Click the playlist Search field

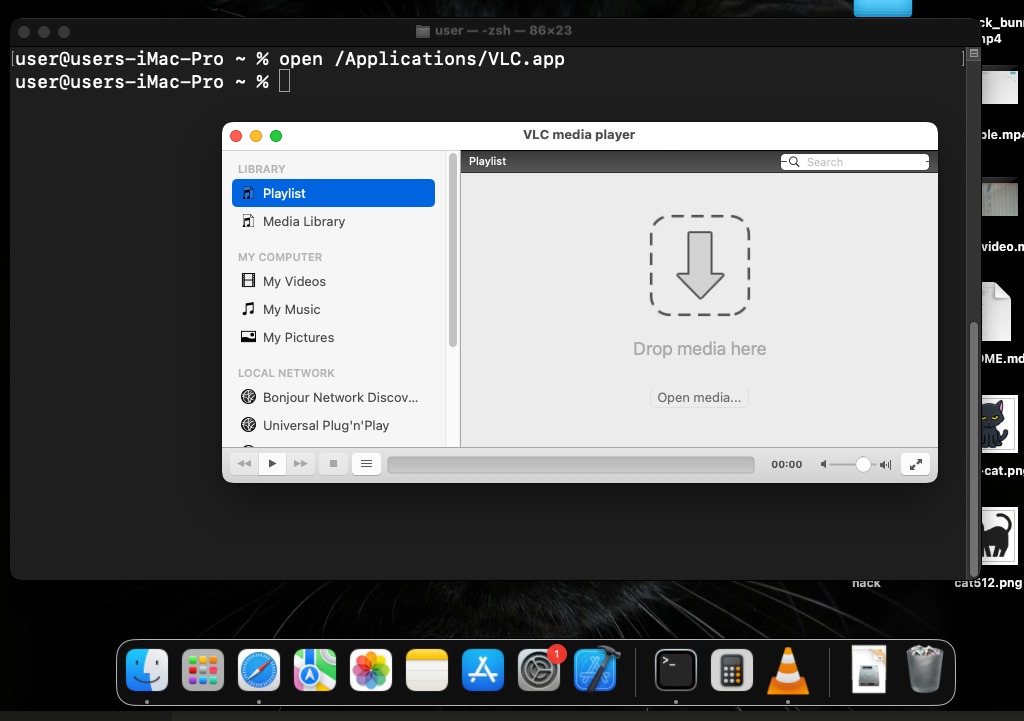point(860,162)
